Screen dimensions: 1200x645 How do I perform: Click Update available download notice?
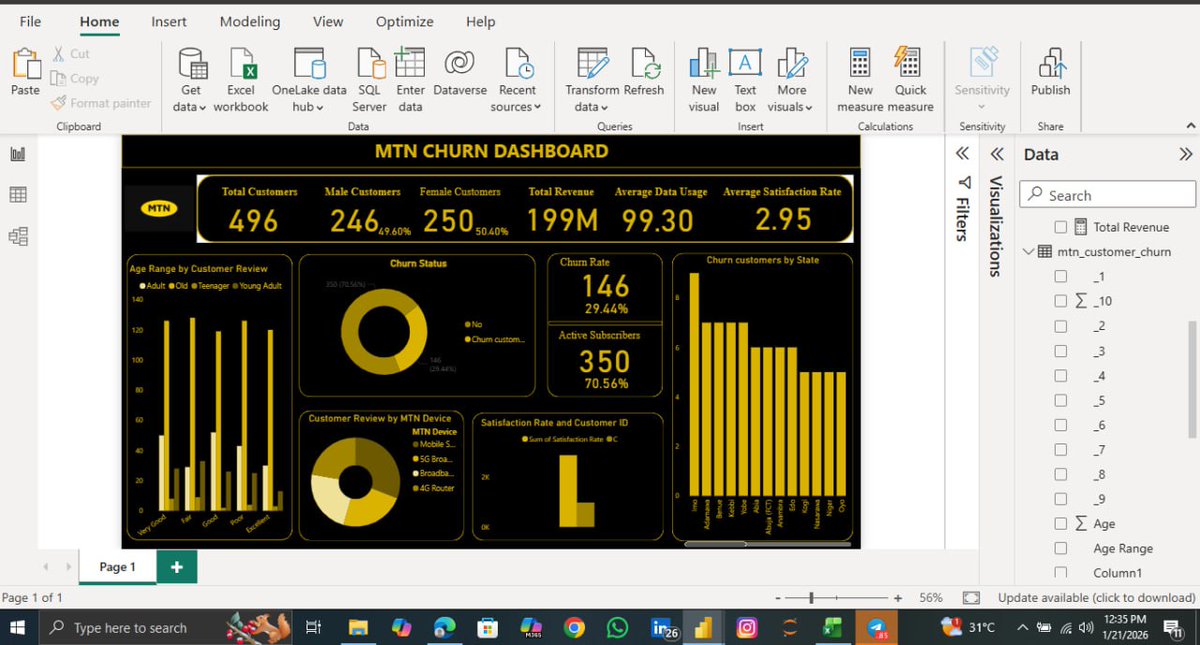1097,598
